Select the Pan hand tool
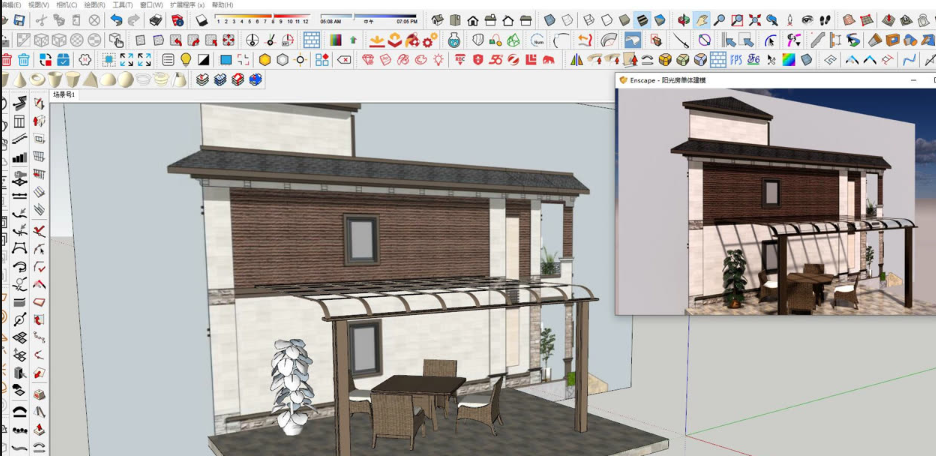 [x=701, y=20]
